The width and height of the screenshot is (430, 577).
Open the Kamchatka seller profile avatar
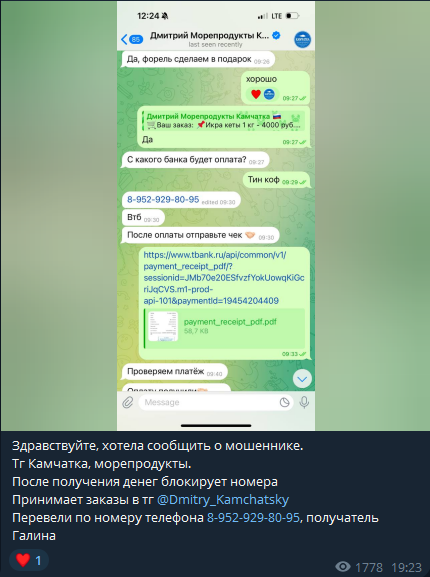point(302,40)
